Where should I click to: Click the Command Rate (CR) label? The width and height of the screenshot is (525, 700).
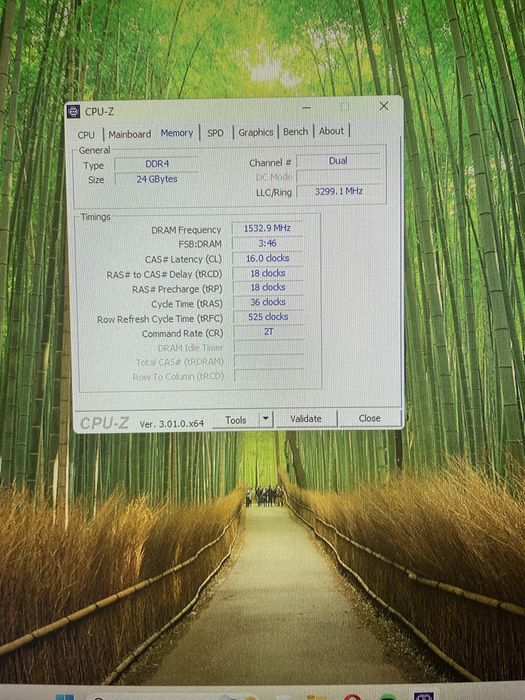click(182, 334)
